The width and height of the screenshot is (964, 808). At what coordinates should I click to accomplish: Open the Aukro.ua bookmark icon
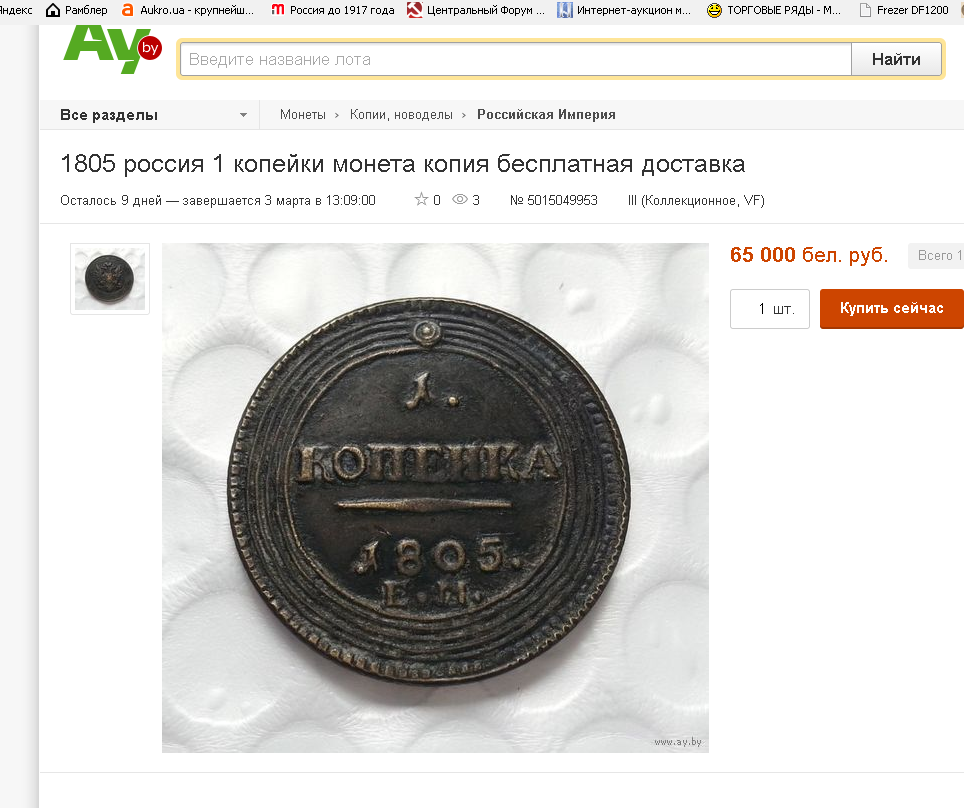point(127,10)
